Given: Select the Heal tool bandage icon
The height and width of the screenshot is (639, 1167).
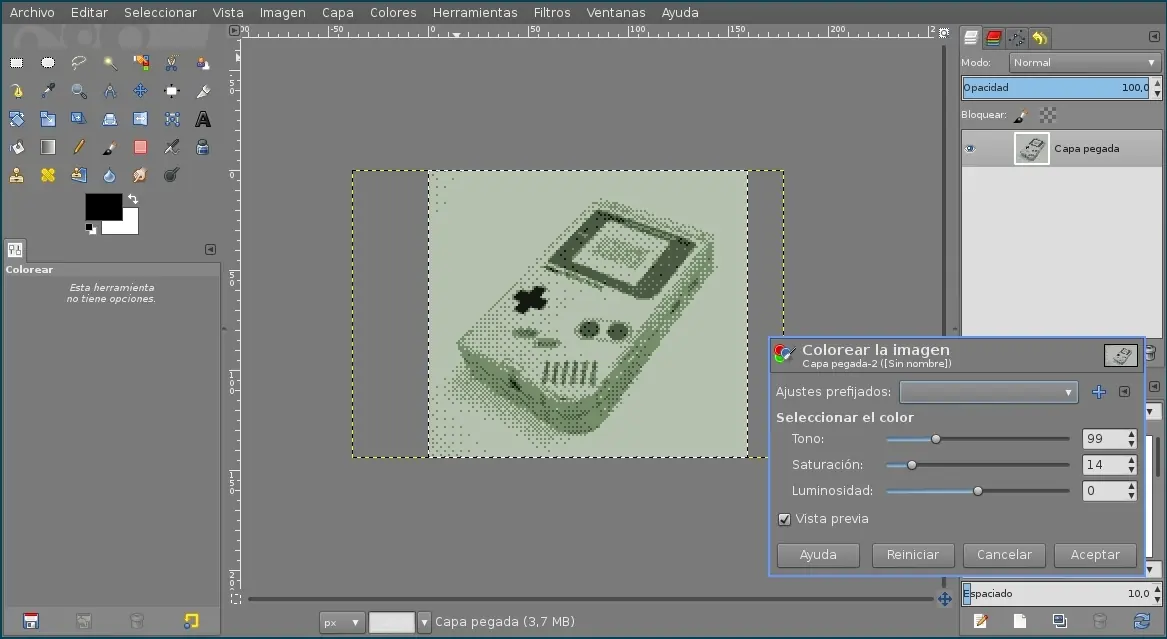Looking at the screenshot, I should coord(48,175).
